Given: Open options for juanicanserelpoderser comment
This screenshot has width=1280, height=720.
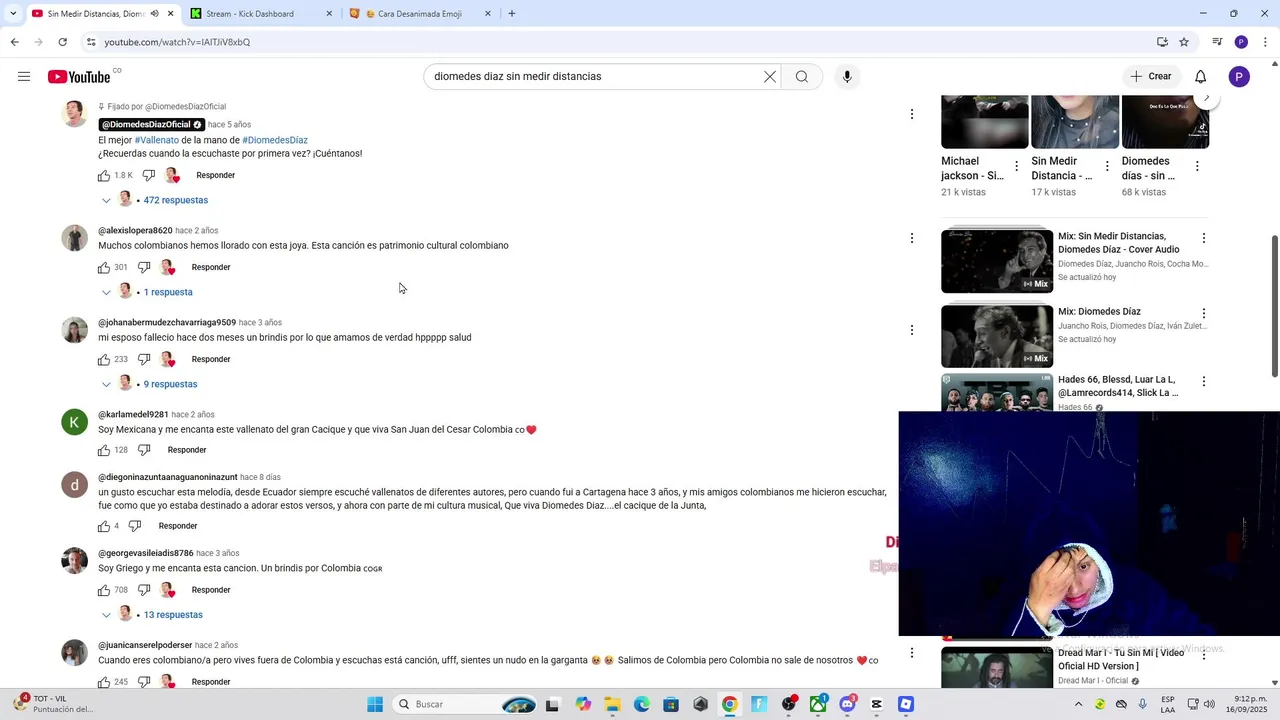Looking at the screenshot, I should (x=911, y=653).
